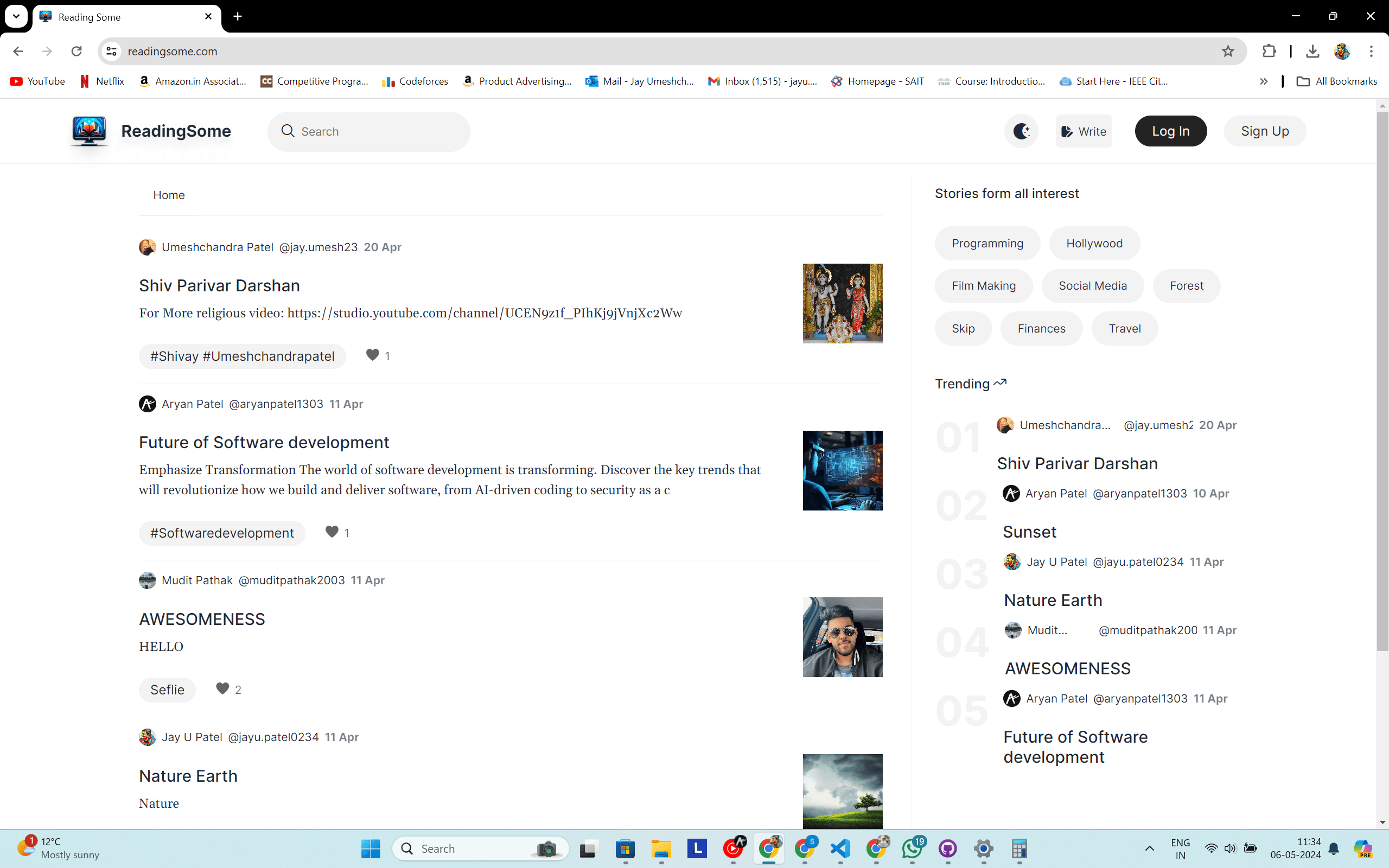Select the Home tab
The height and width of the screenshot is (868, 1389).
[169, 195]
